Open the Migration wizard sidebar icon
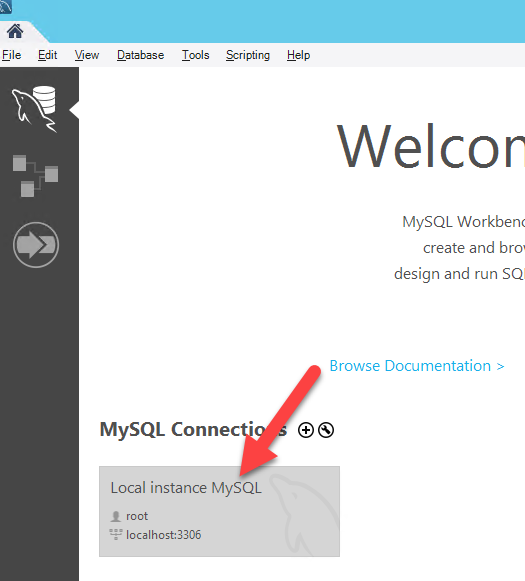The width and height of the screenshot is (525, 581). pos(36,245)
